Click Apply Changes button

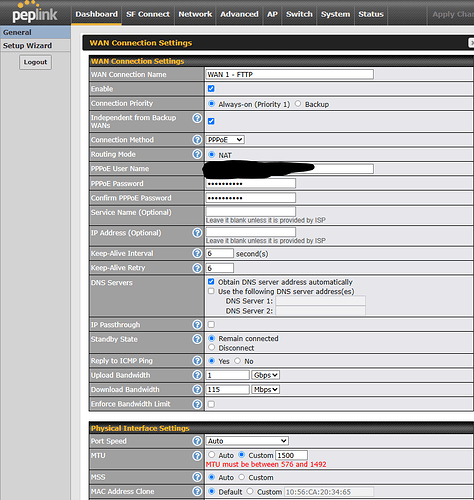452,14
